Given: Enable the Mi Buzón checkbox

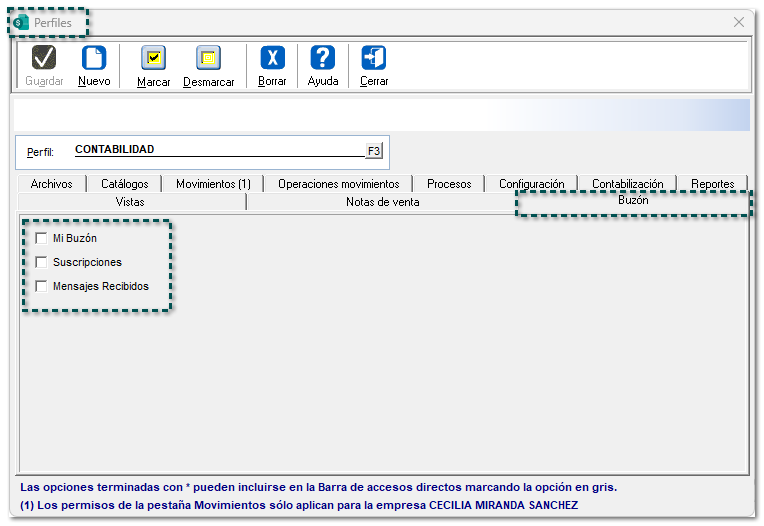Looking at the screenshot, I should [x=41, y=238].
